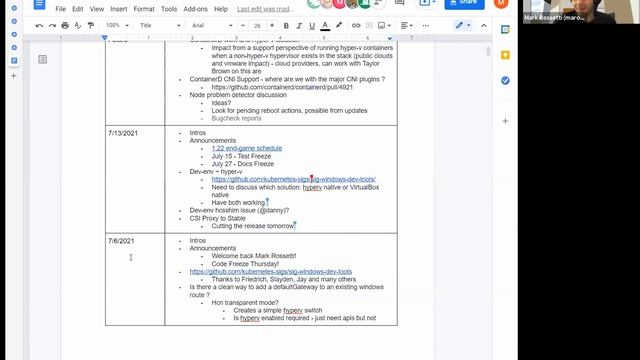Open the '1.22 end-game schedule' link

click(247, 148)
